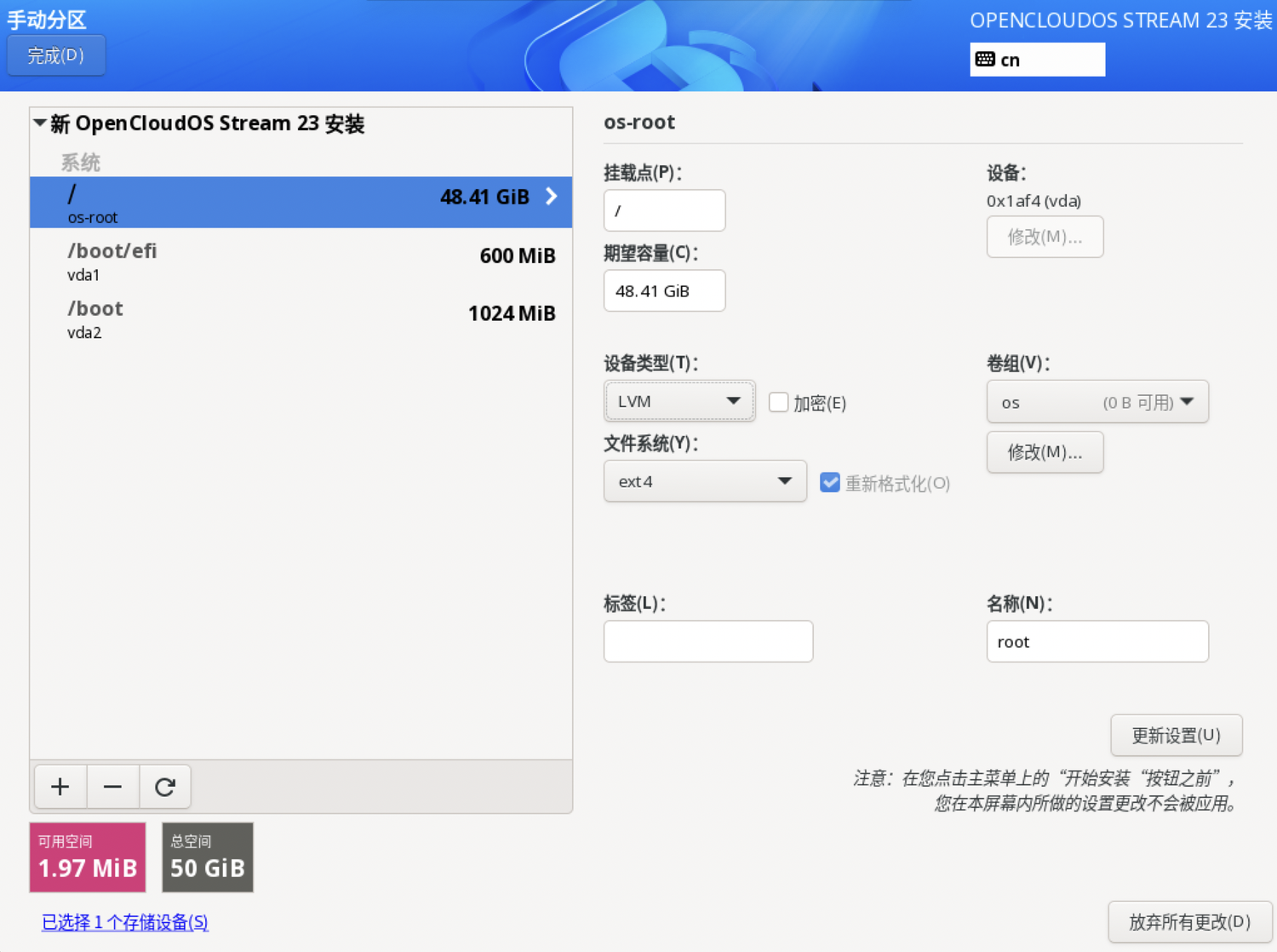Image resolution: width=1277 pixels, height=952 pixels.
Task: Reload storage configuration with refresh icon
Action: 165,786
